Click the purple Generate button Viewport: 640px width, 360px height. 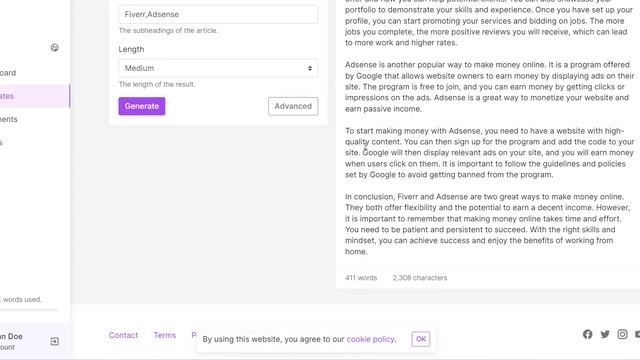coord(142,106)
